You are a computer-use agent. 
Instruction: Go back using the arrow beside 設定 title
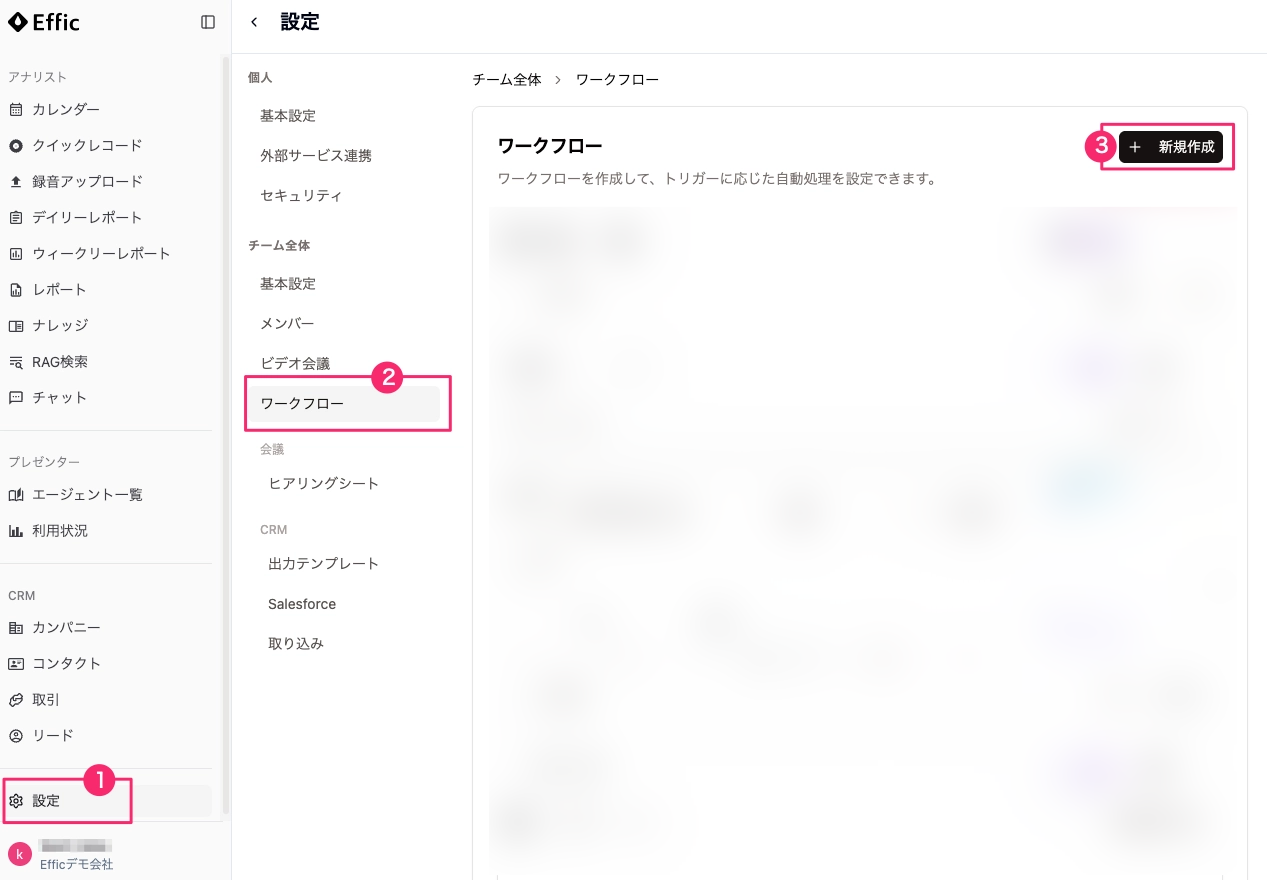[254, 22]
